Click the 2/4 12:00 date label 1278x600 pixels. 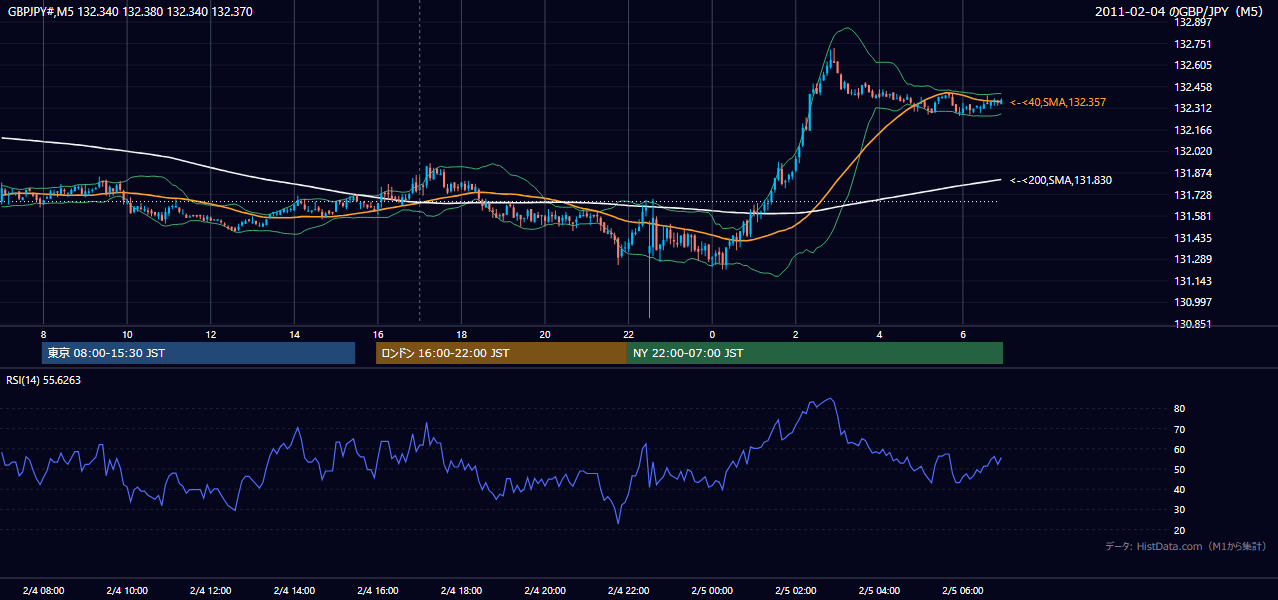pos(211,590)
